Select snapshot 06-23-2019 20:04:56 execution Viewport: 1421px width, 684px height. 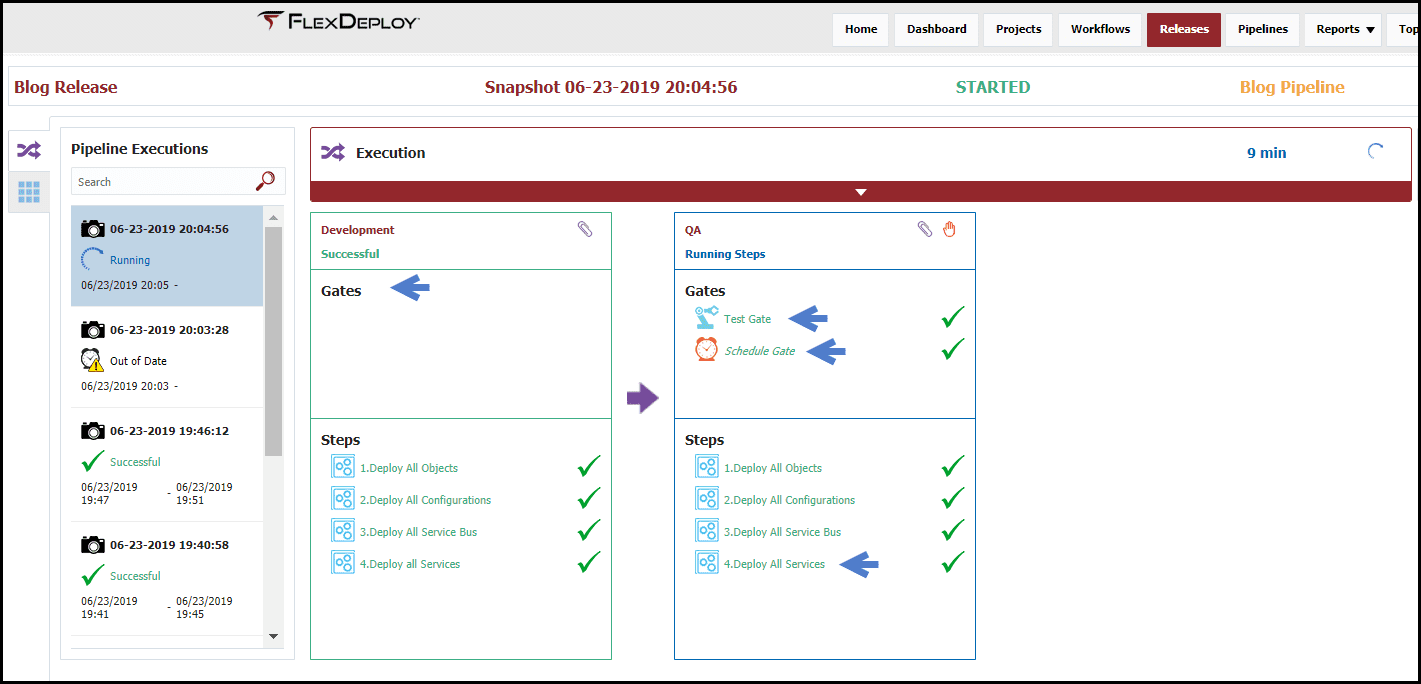167,256
